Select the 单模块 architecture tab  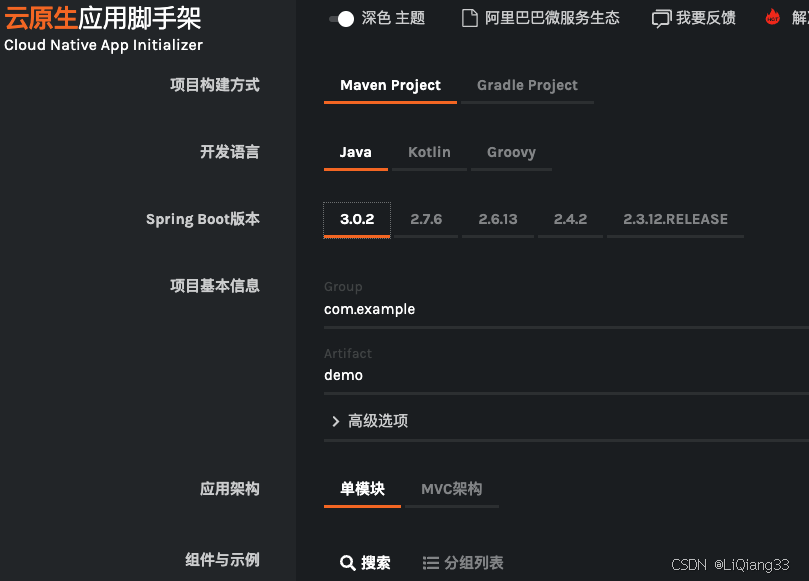[362, 489]
